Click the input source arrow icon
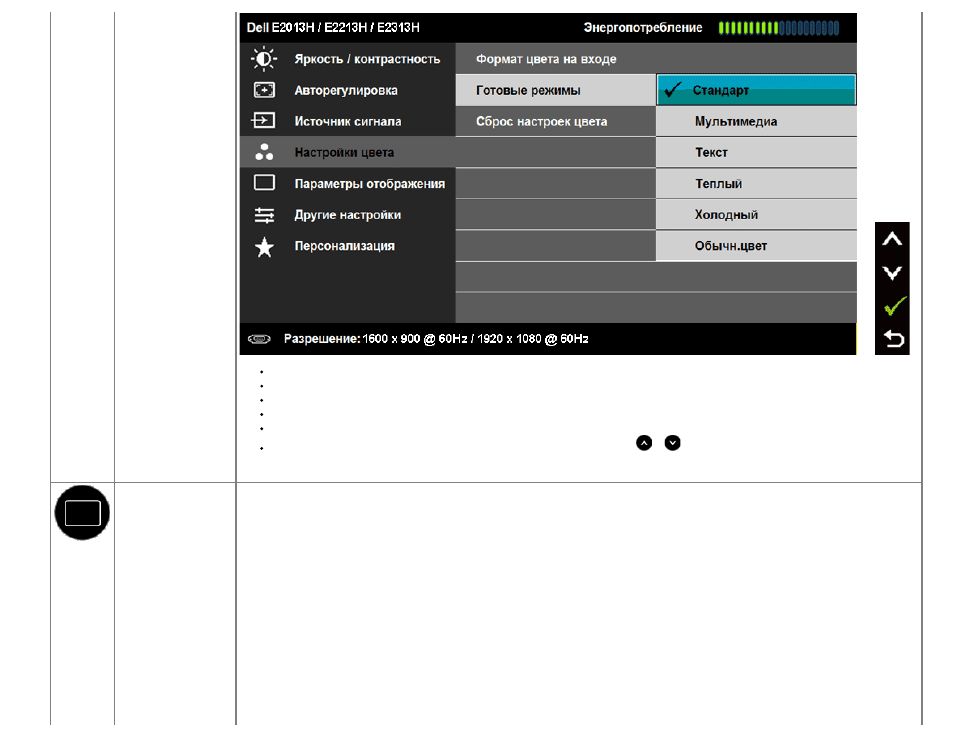 (x=263, y=121)
